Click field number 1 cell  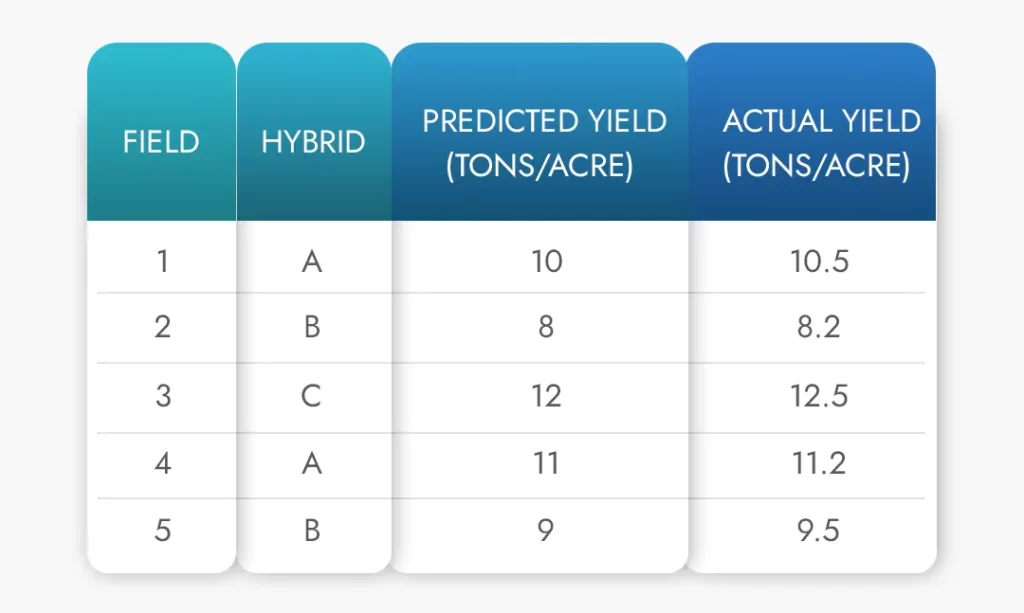point(162,261)
